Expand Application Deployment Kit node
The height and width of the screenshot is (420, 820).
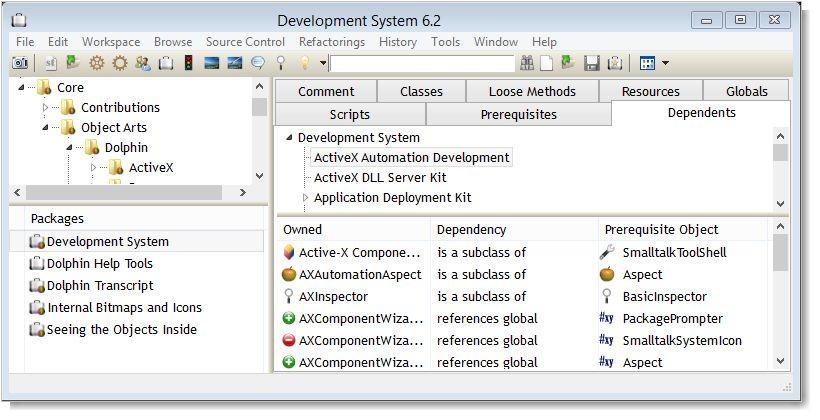306,197
